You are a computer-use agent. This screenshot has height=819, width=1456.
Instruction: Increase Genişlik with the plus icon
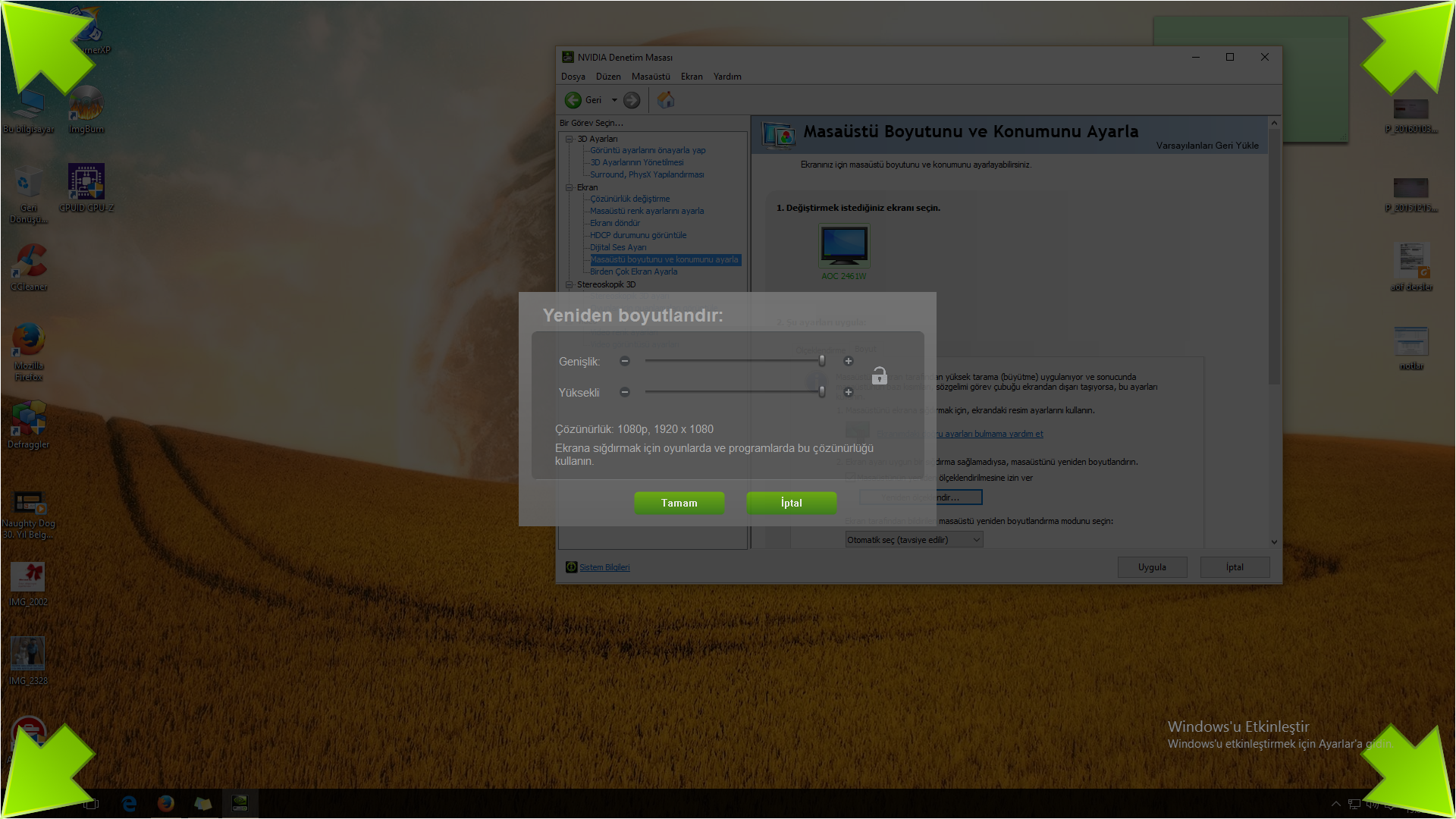849,361
